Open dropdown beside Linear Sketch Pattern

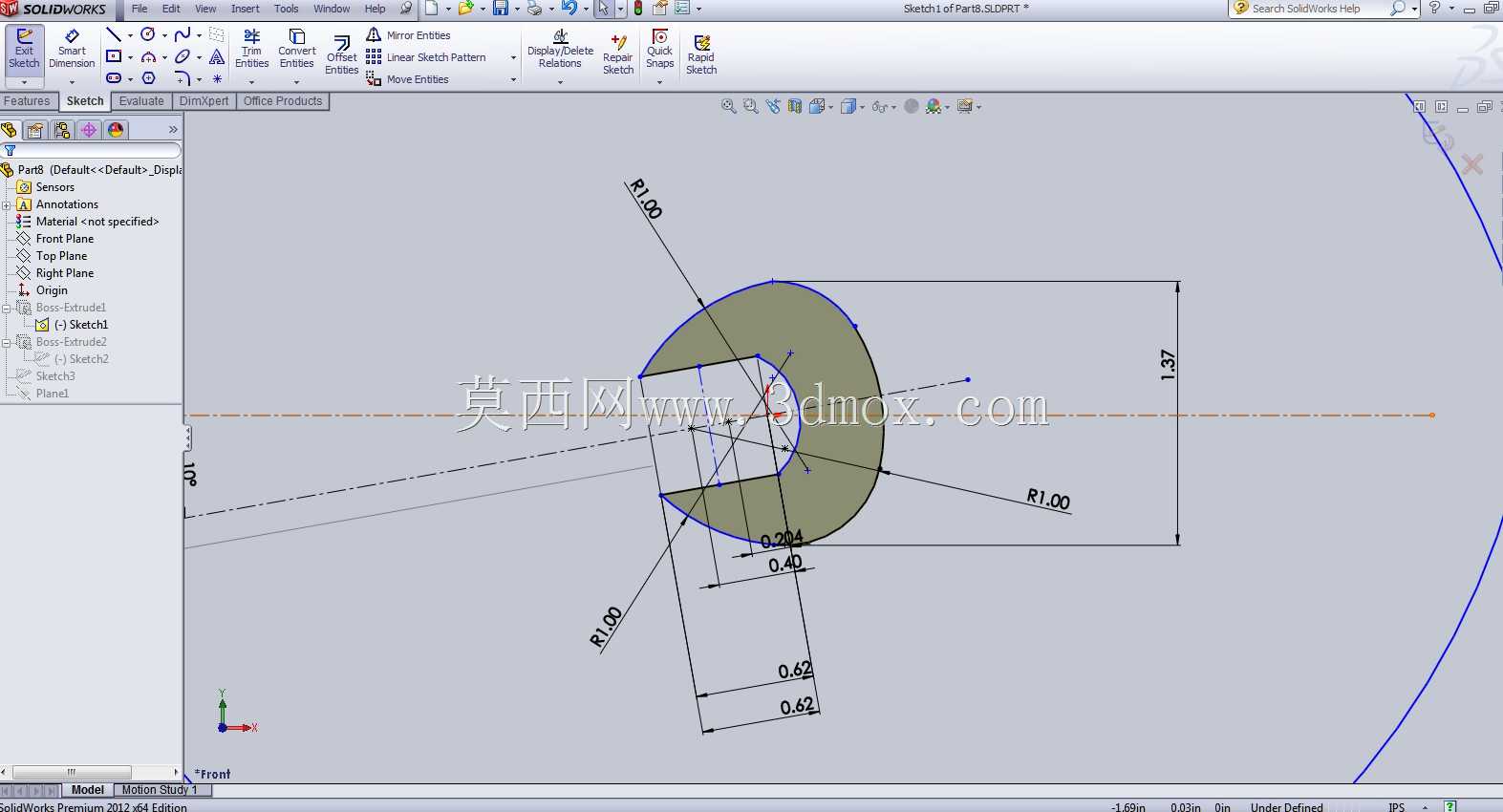(x=514, y=58)
